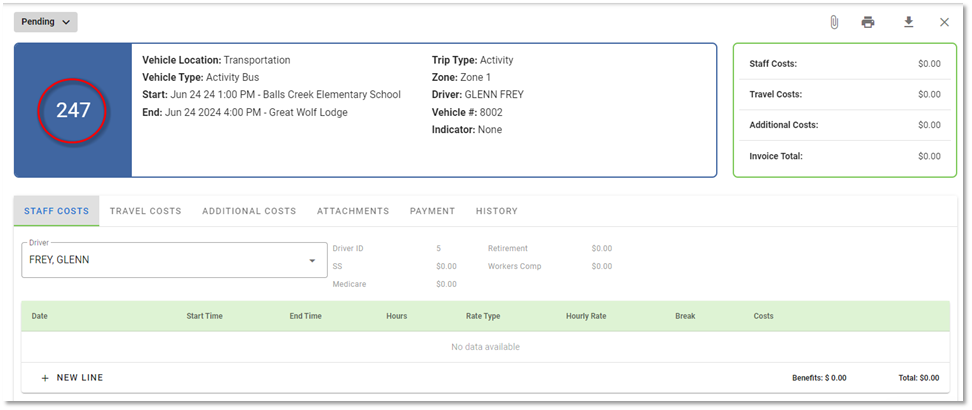972x410 pixels.
Task: Click the Zone 1 text
Action: pyautogui.click(x=461, y=78)
